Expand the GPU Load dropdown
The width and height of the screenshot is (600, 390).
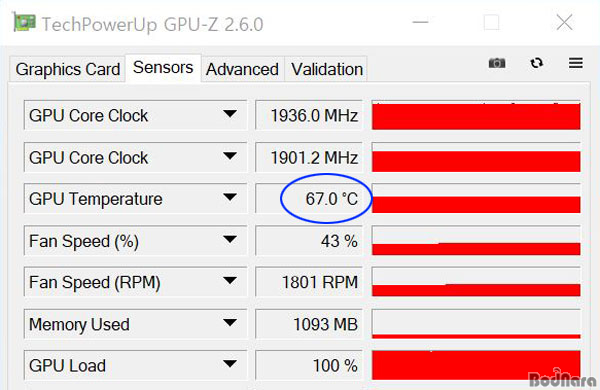click(230, 364)
